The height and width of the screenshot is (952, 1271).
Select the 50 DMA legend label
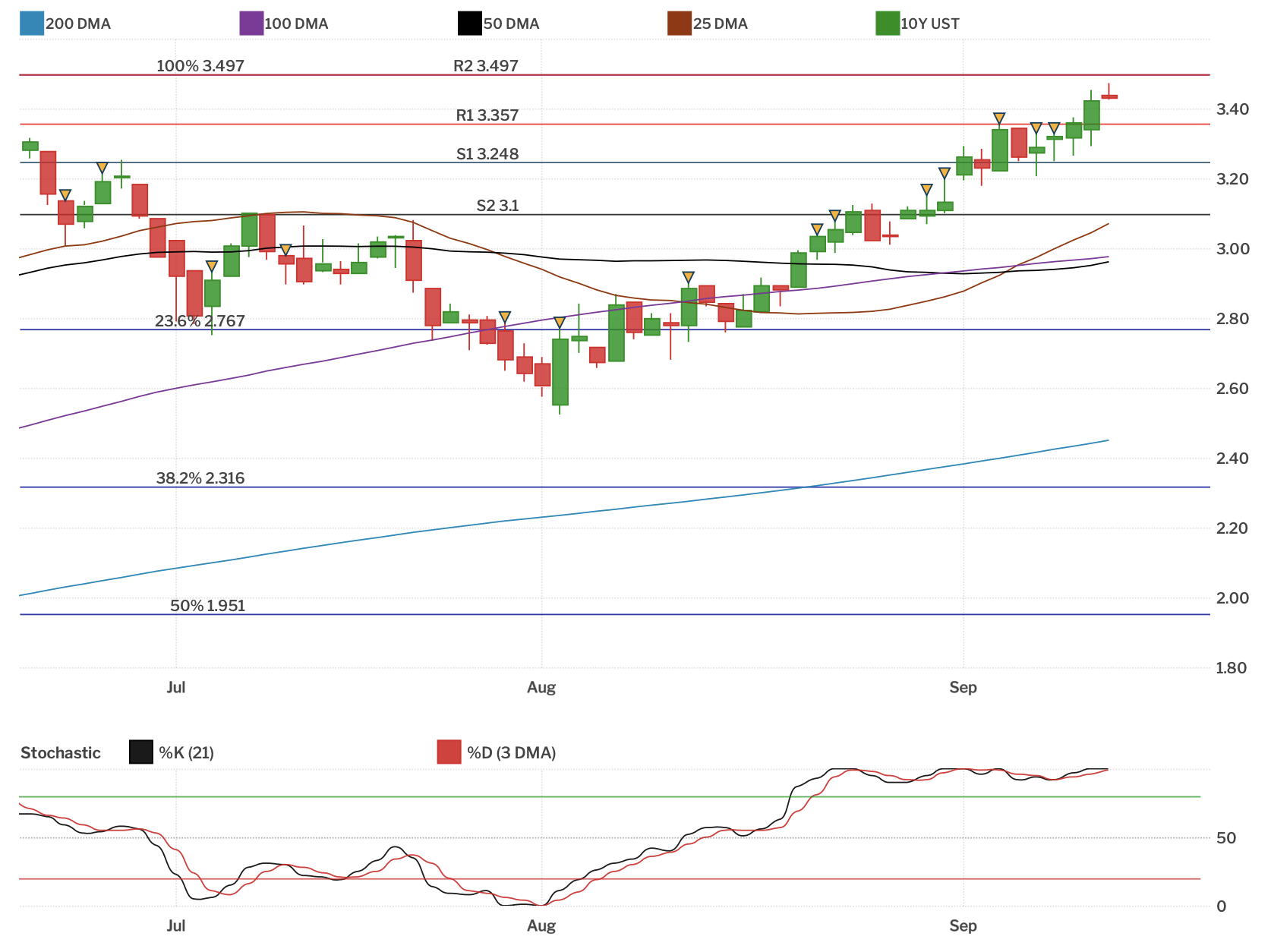[511, 24]
